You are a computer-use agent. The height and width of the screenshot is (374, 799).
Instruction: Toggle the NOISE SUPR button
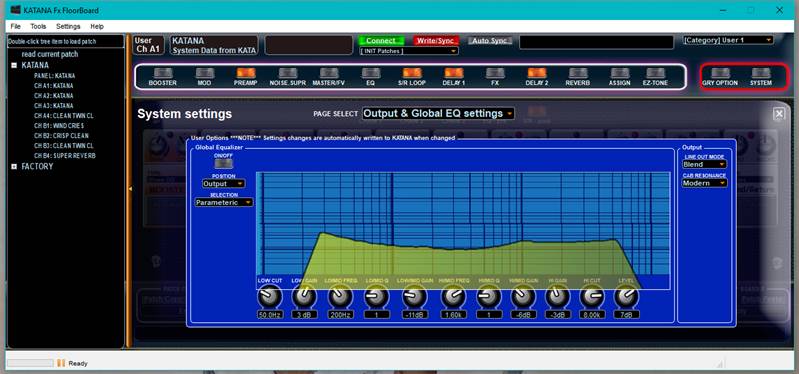tap(288, 73)
